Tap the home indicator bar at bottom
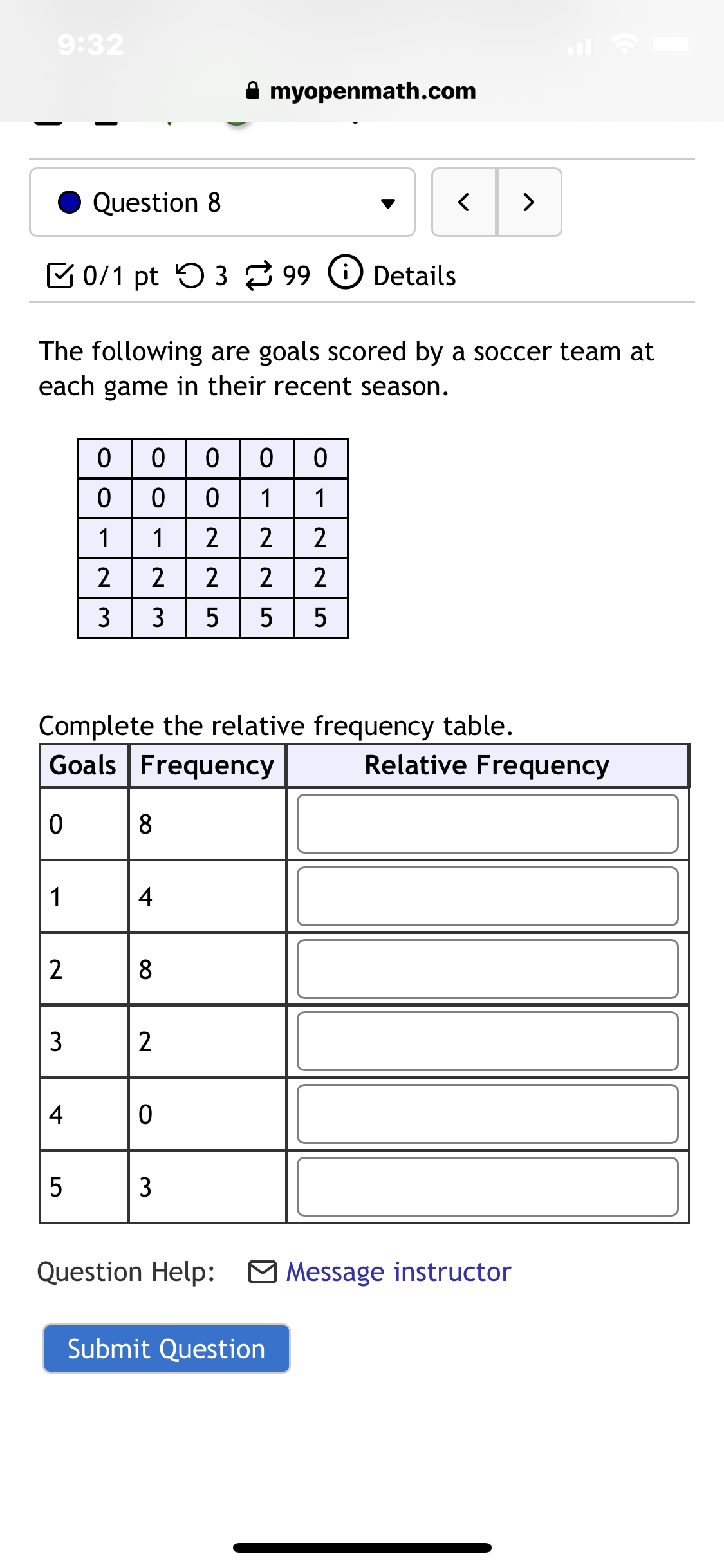Viewport: 724px width, 1568px height. click(x=362, y=1547)
